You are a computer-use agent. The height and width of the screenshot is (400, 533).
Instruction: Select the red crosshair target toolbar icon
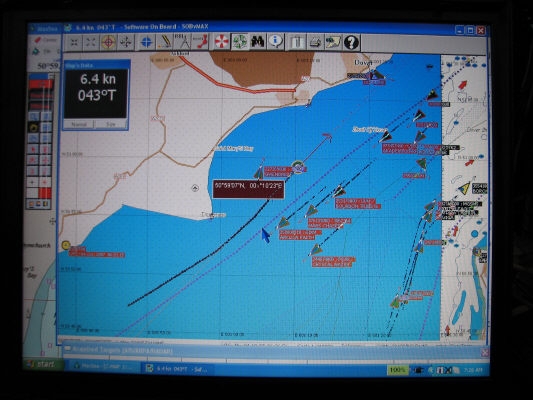[x=108, y=42]
